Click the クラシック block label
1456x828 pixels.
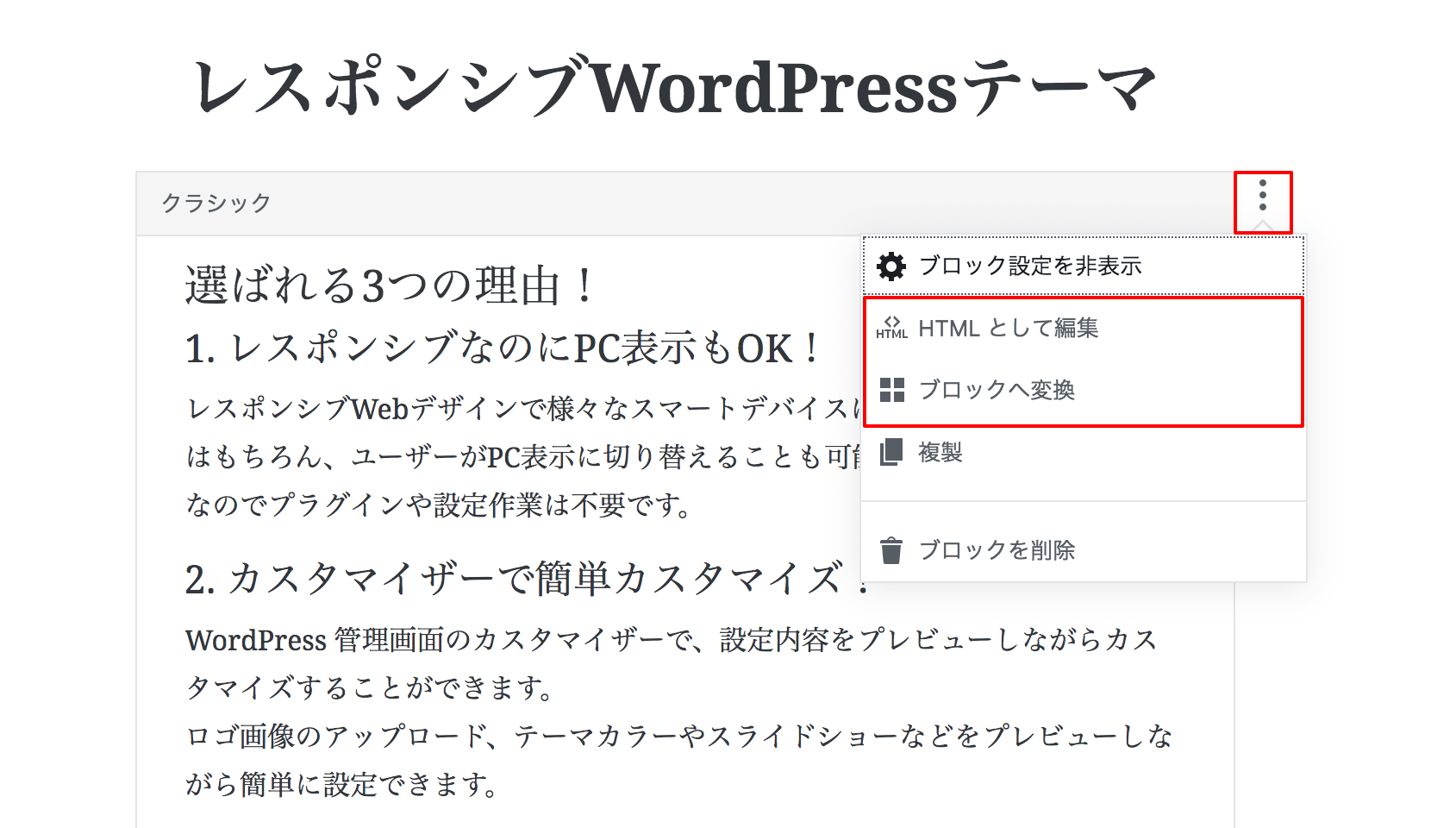pyautogui.click(x=216, y=204)
